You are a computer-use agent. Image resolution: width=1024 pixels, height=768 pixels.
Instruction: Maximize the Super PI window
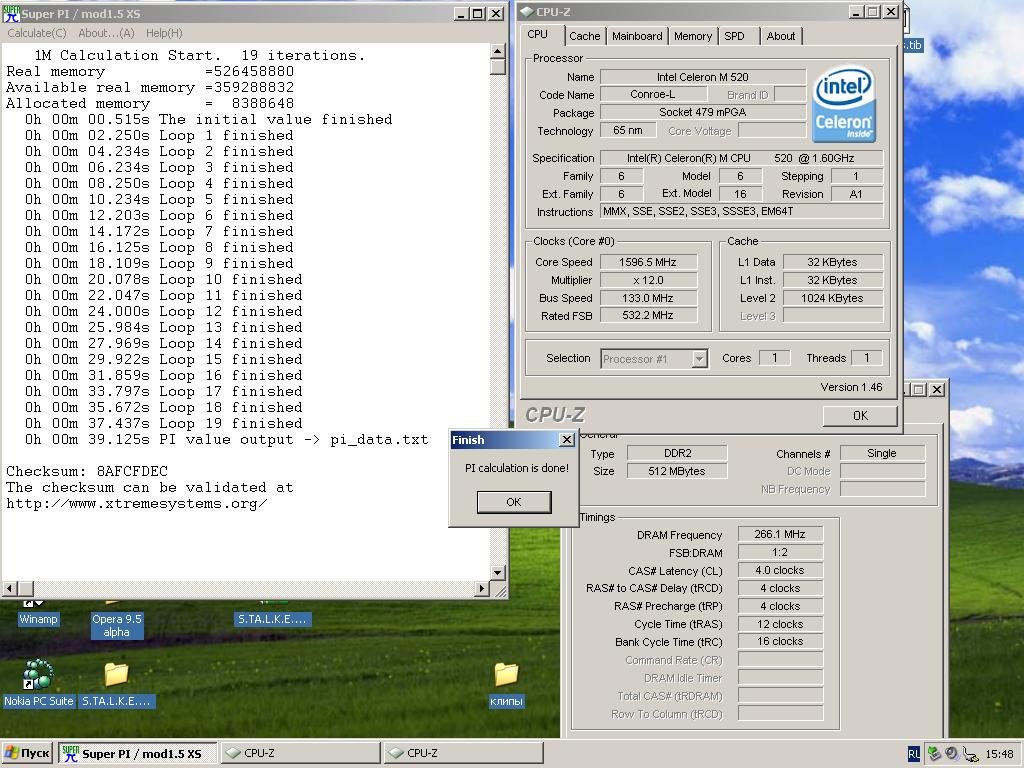478,13
